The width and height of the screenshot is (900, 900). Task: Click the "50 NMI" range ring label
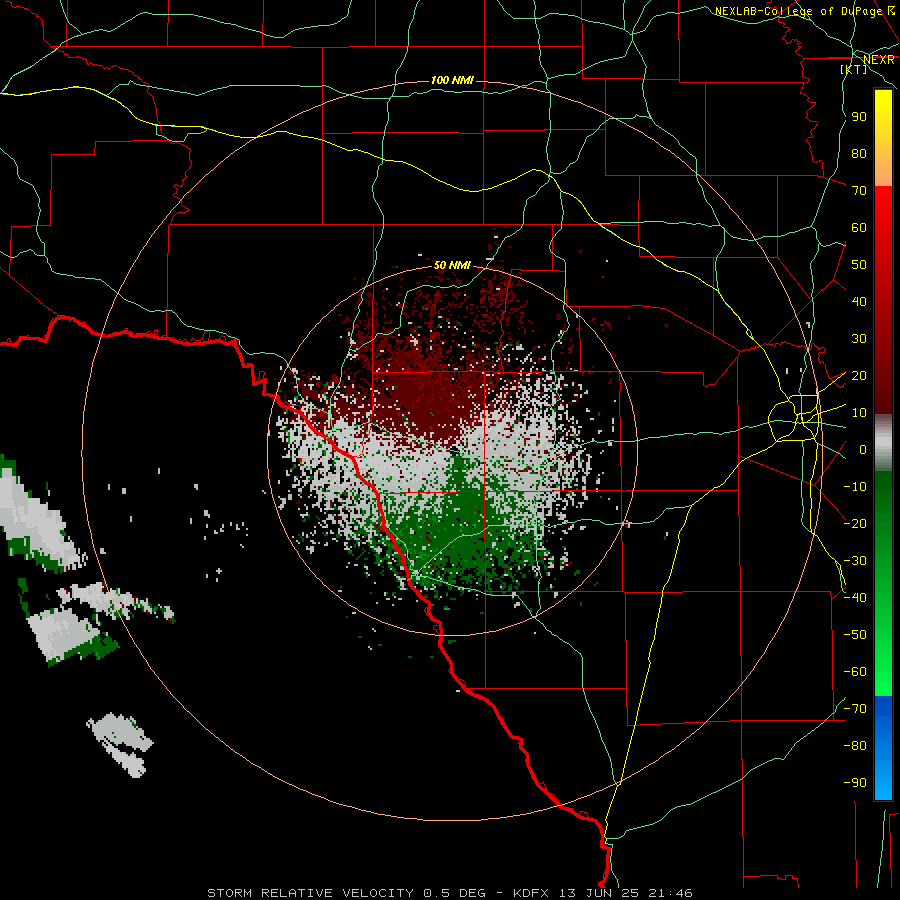coord(452,265)
